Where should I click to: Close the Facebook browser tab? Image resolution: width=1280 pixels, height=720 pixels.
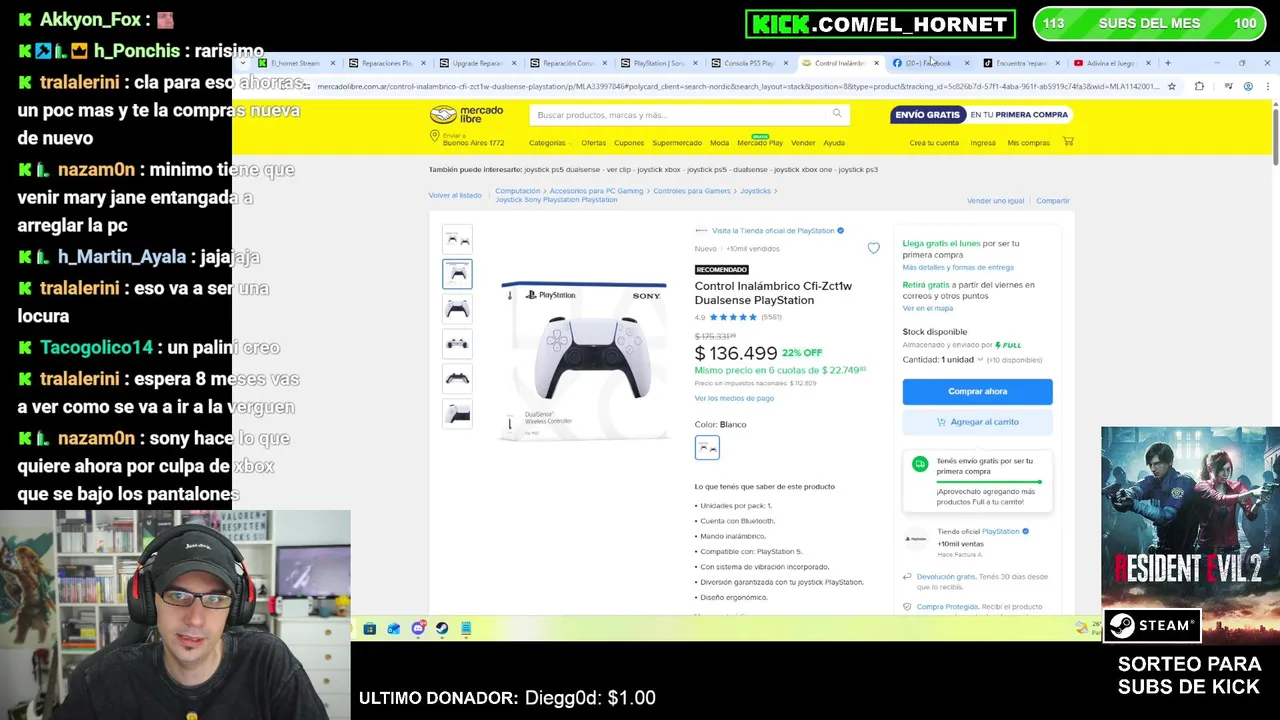click(x=966, y=63)
